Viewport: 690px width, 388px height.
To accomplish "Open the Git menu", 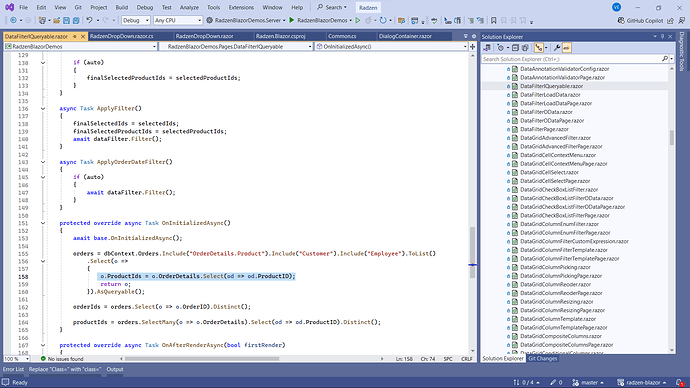I will click(78, 7).
